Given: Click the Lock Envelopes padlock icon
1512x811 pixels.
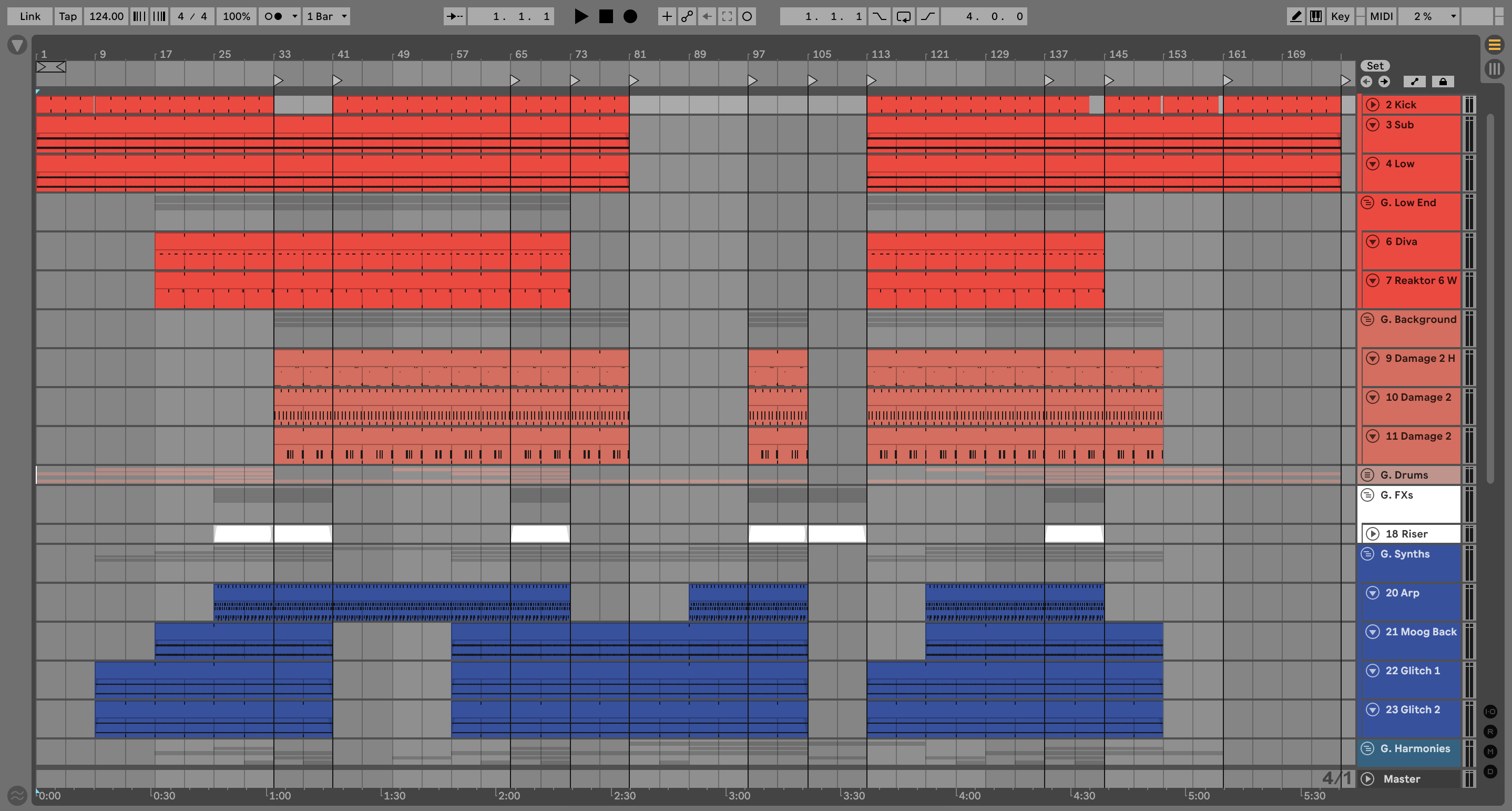Looking at the screenshot, I should pos(1442,82).
